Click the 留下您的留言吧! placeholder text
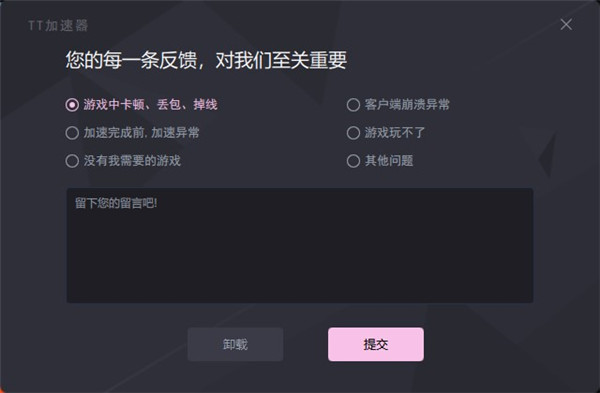Viewport: 600px width, 393px height. (x=116, y=203)
